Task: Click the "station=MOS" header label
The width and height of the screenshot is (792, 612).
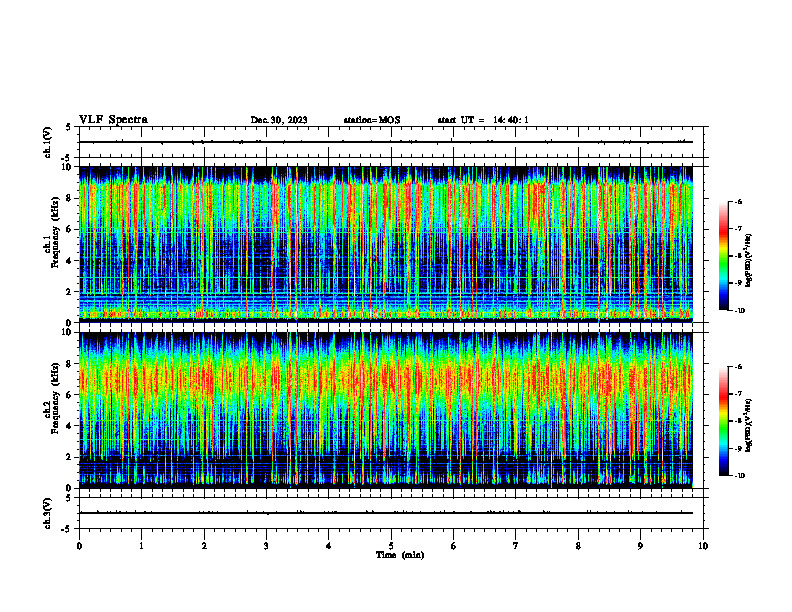Action: [372, 120]
